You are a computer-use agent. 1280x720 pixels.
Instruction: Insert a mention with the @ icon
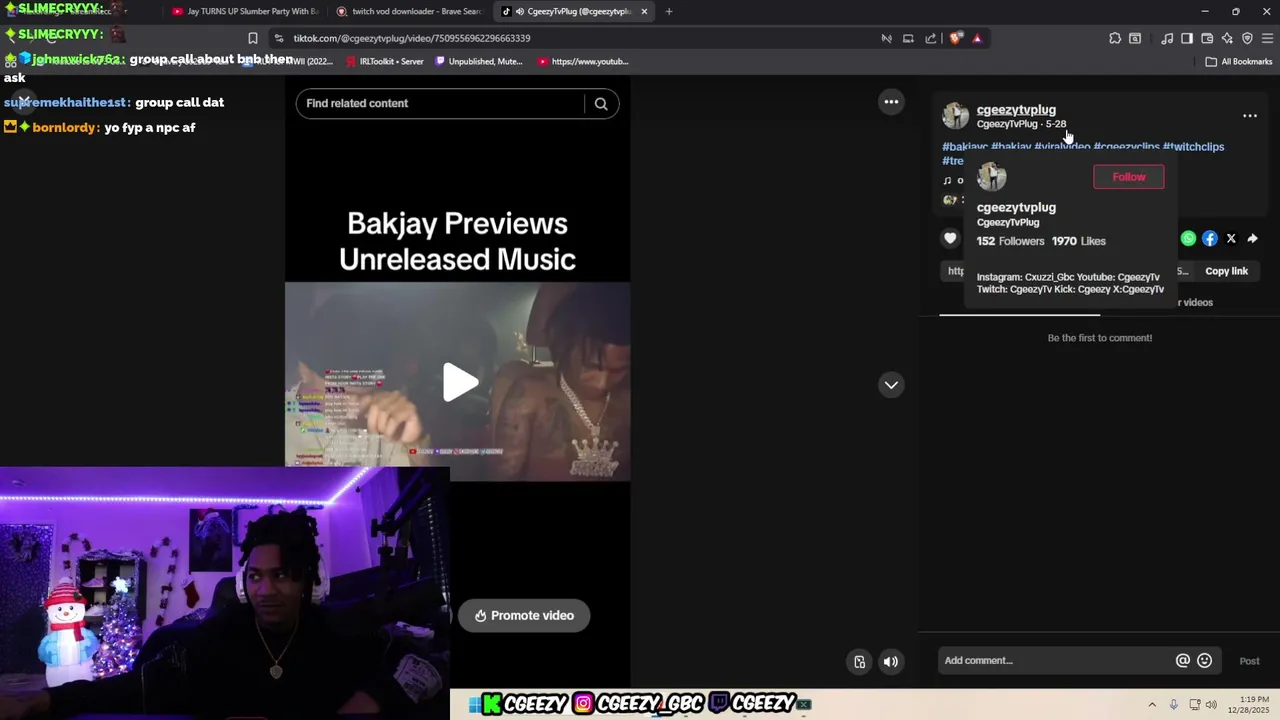pyautogui.click(x=1183, y=660)
